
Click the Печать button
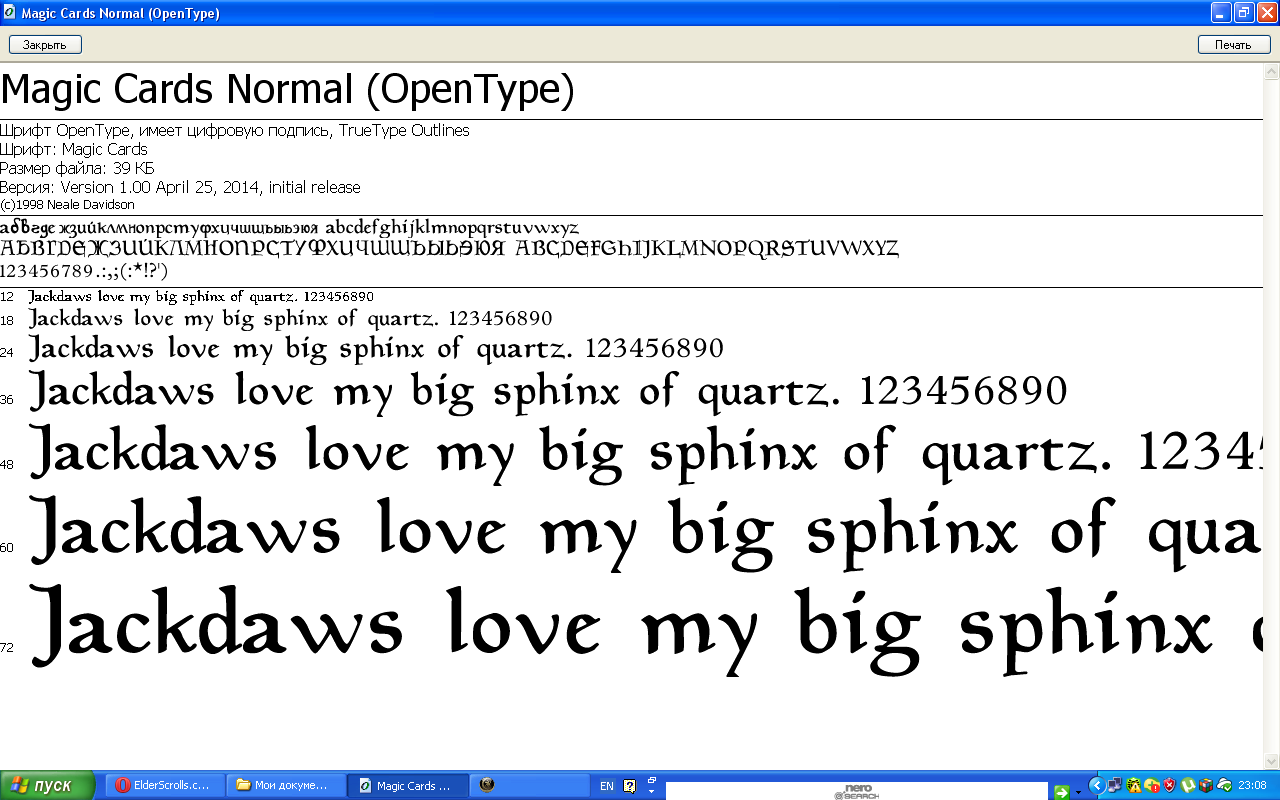pos(1233,45)
